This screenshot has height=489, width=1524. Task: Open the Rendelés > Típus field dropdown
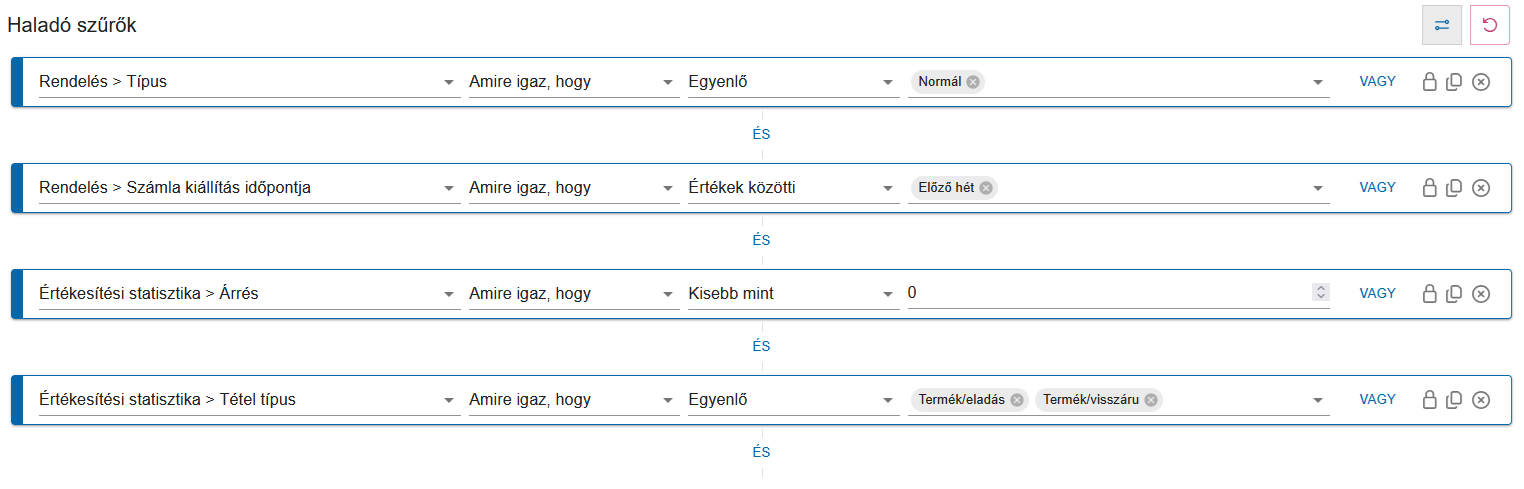click(x=449, y=82)
